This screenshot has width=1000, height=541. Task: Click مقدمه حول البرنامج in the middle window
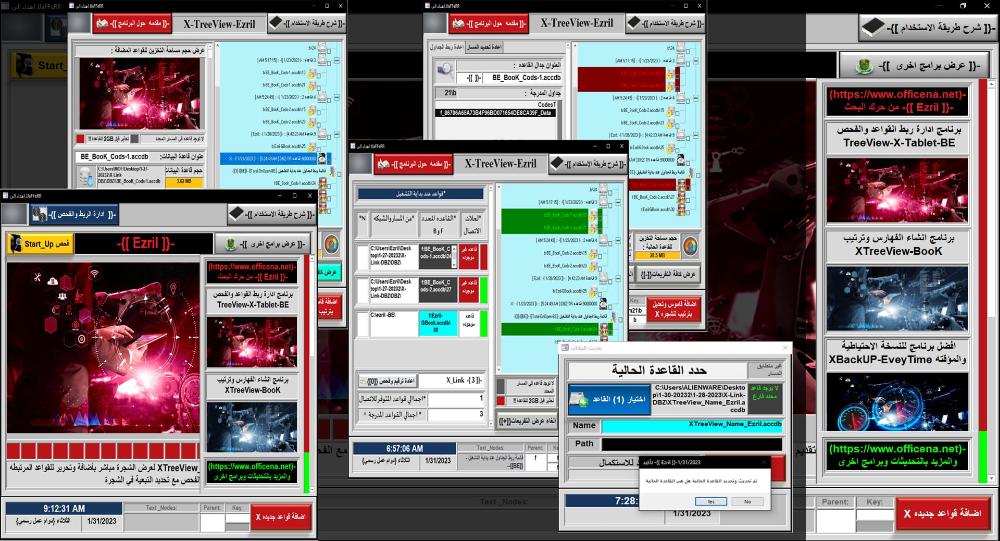(413, 164)
